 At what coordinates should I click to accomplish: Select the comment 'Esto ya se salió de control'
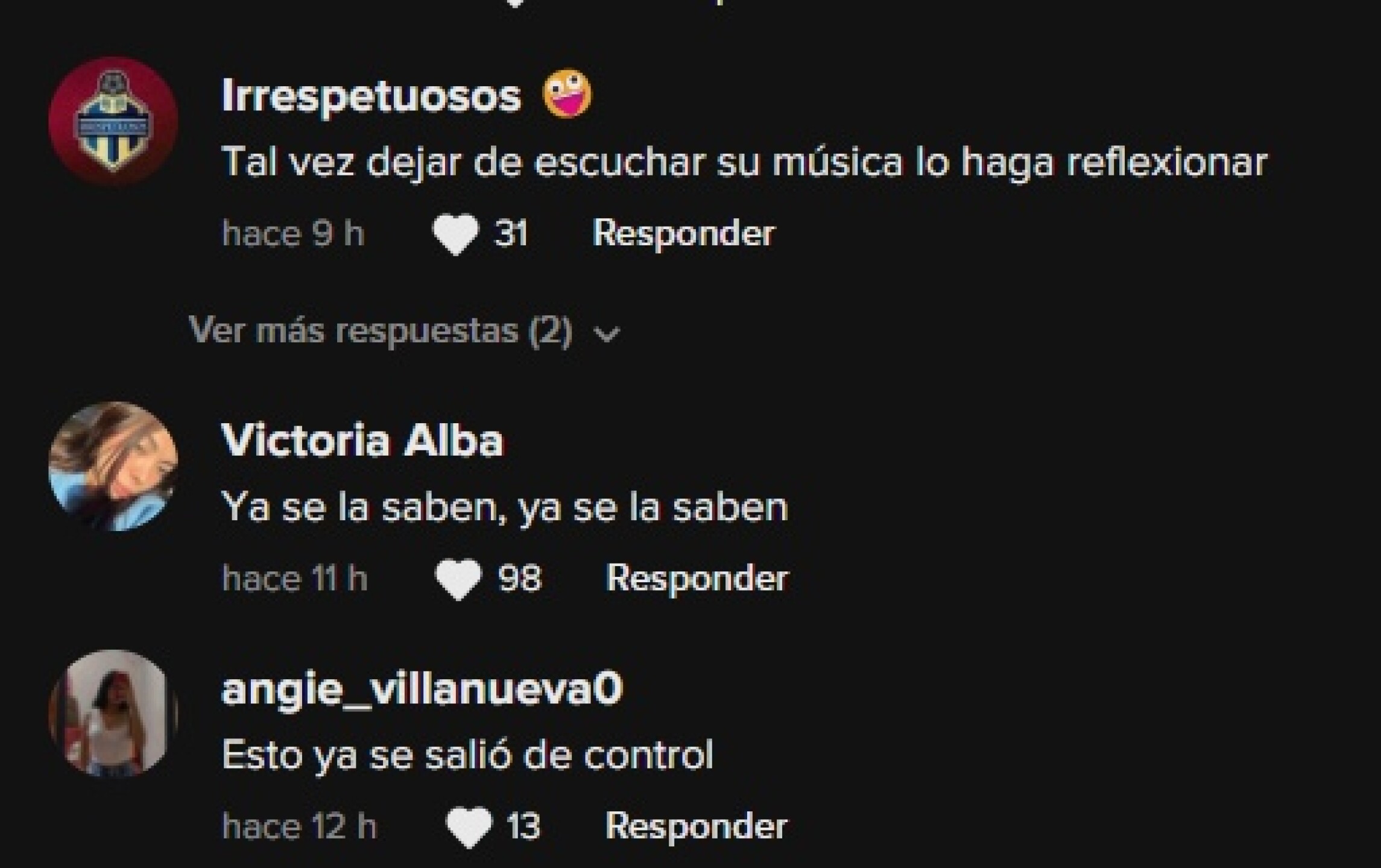(x=467, y=755)
